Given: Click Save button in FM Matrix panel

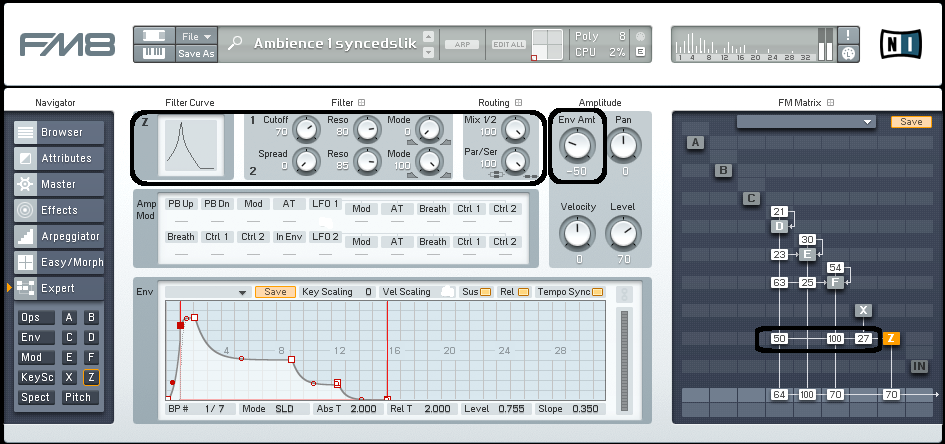Looking at the screenshot, I should pos(910,122).
